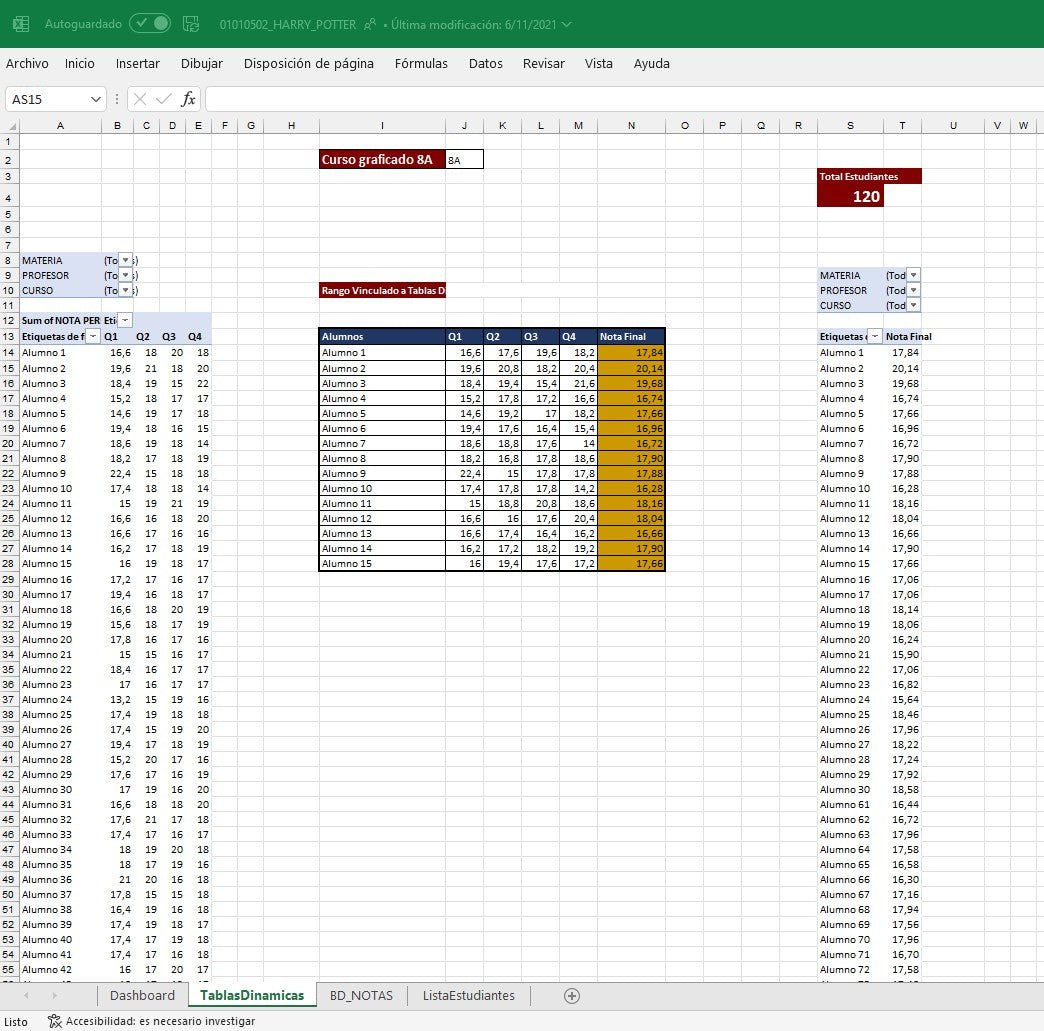This screenshot has width=1044, height=1031.
Task: Open the Insertar ribbon tab
Action: (x=138, y=63)
